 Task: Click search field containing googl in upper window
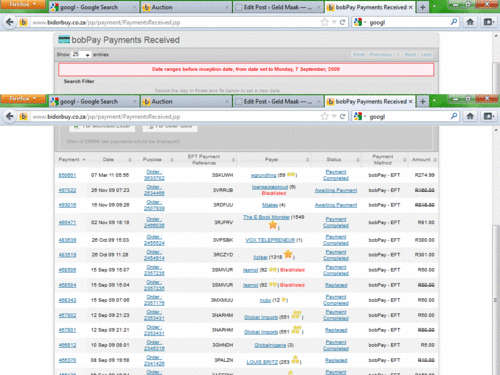pyautogui.click(x=408, y=22)
